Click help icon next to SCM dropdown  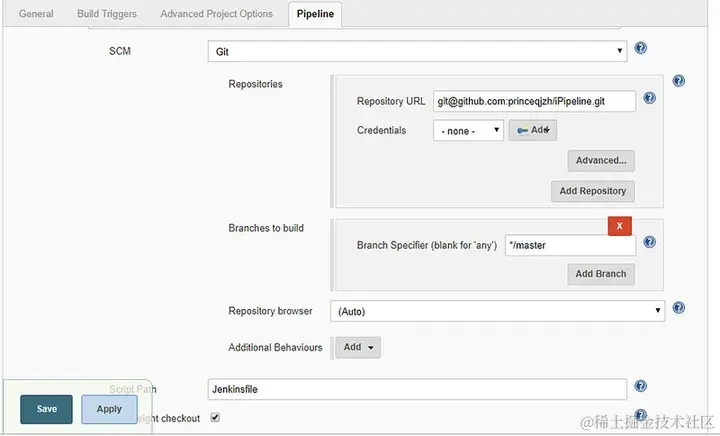click(x=641, y=48)
